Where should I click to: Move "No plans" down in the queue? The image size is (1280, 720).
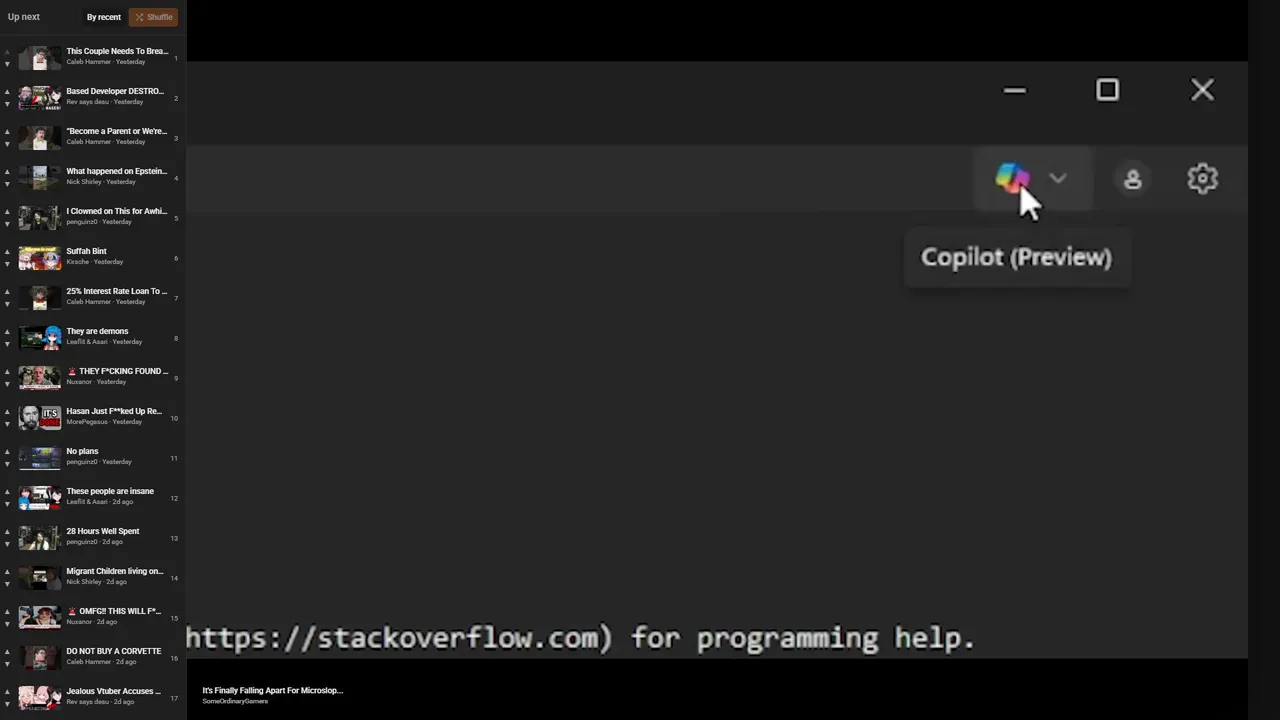point(7,464)
